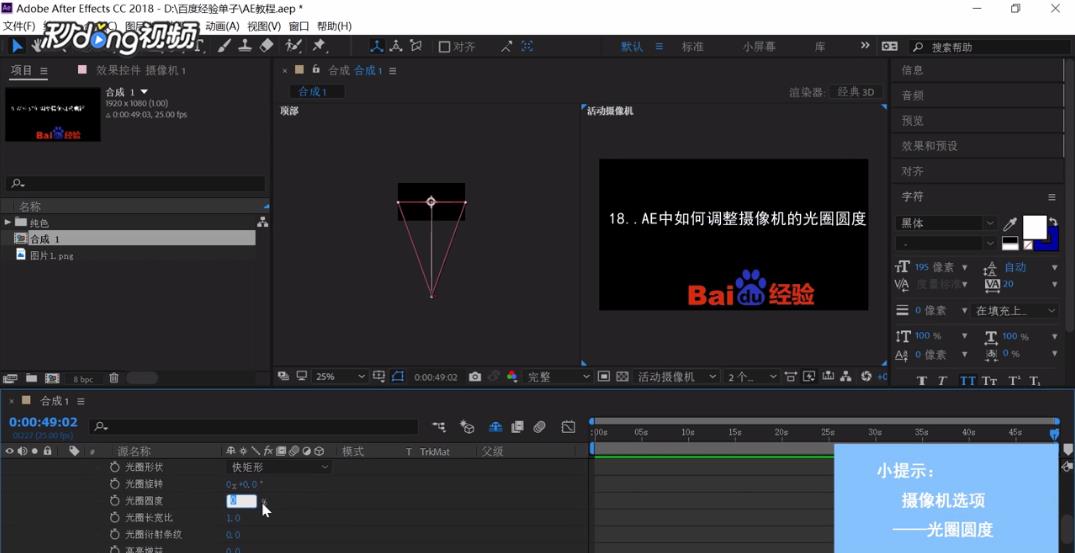Expand workspace overflow chevron
Screen dimensions: 1075x553
pyautogui.click(x=865, y=46)
